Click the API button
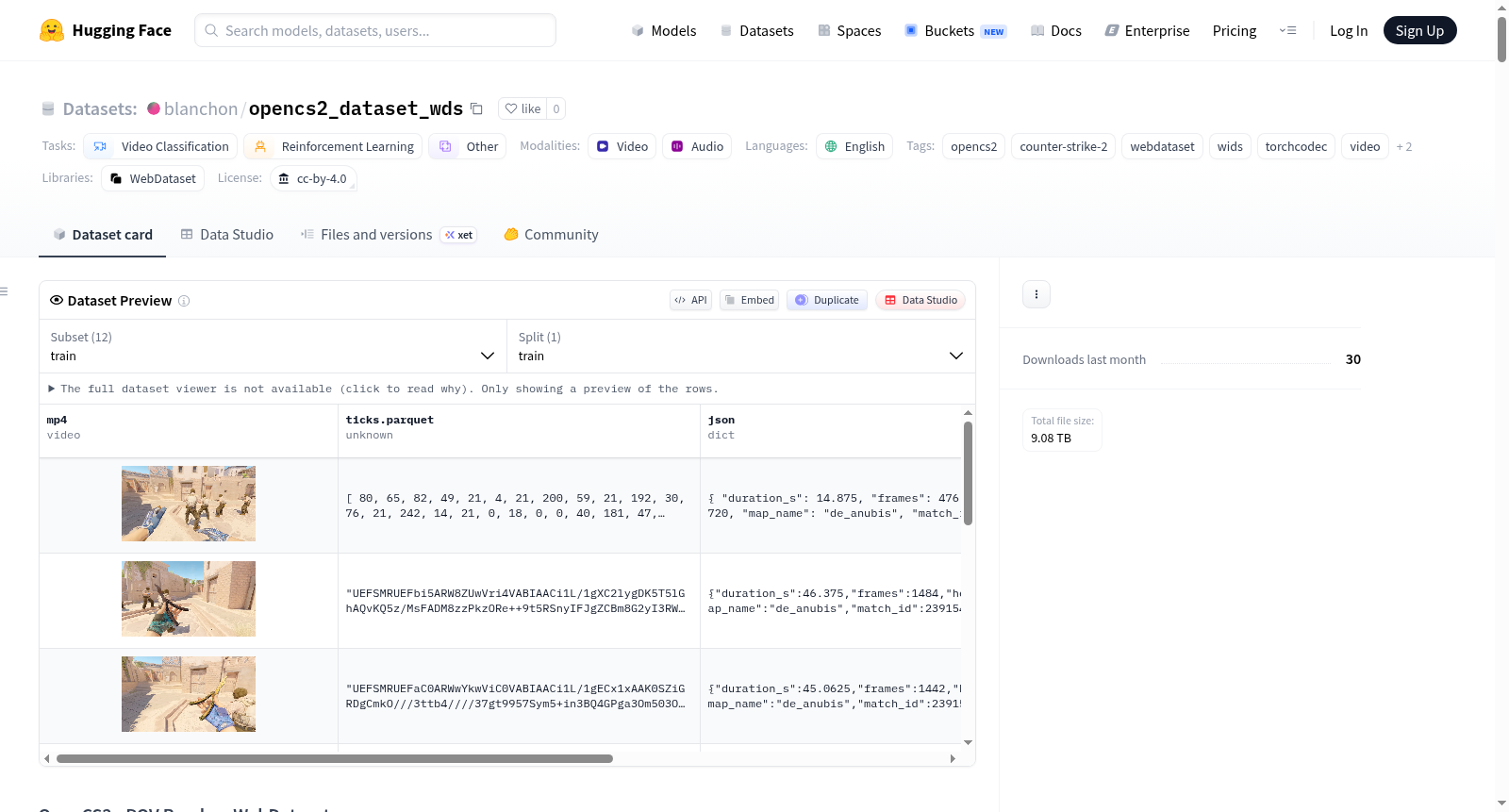The image size is (1509, 812). [x=691, y=300]
